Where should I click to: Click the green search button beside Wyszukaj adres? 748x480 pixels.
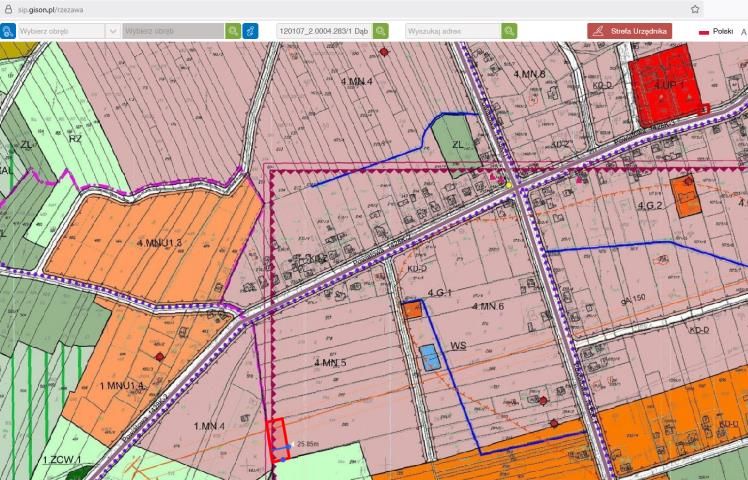point(510,31)
